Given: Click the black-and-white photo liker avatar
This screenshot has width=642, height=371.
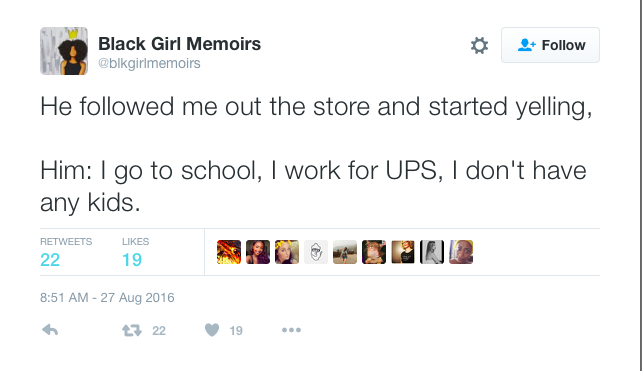Looking at the screenshot, I should (432, 252).
